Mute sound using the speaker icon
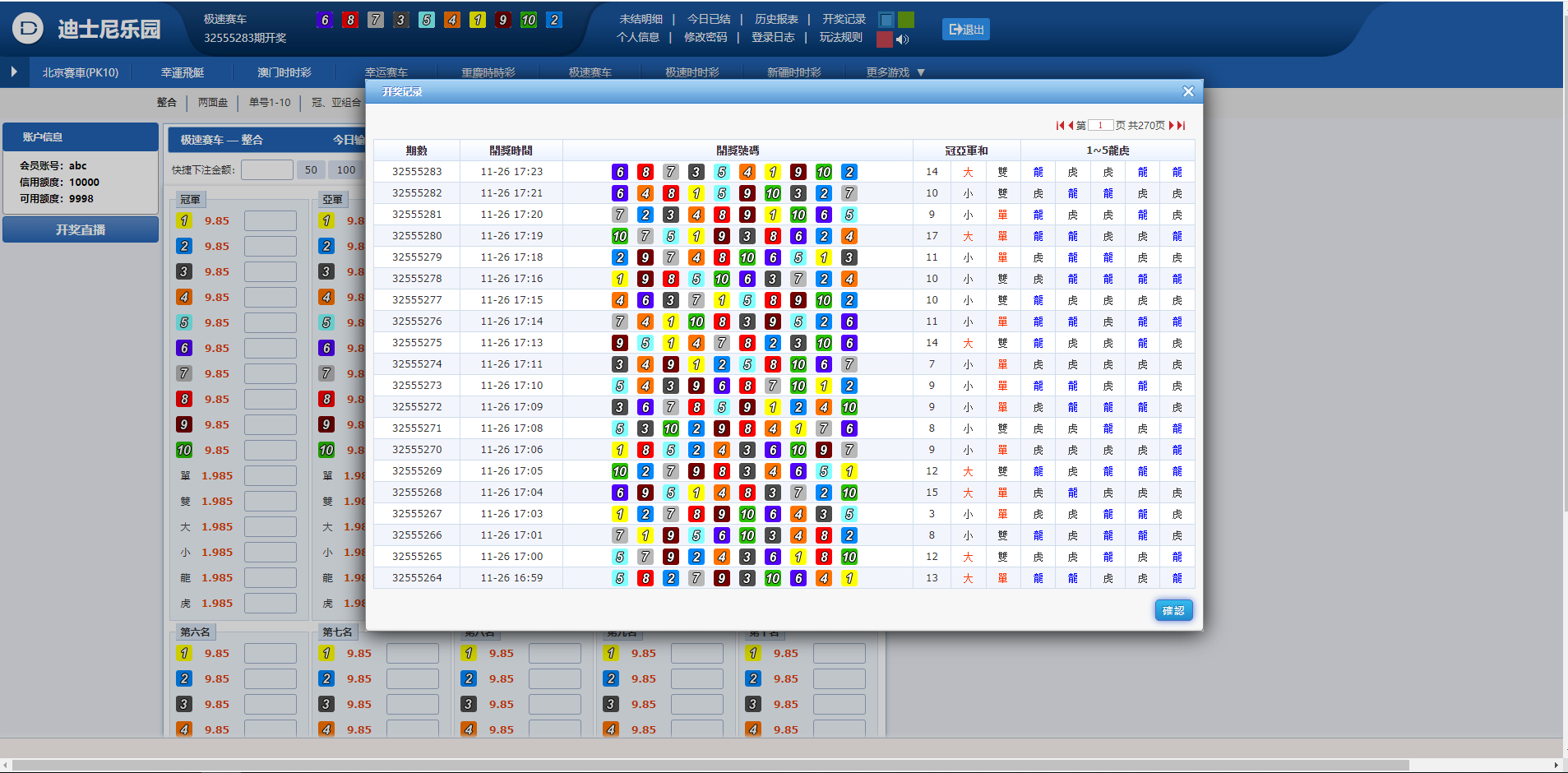The image size is (1568, 773). pyautogui.click(x=903, y=39)
